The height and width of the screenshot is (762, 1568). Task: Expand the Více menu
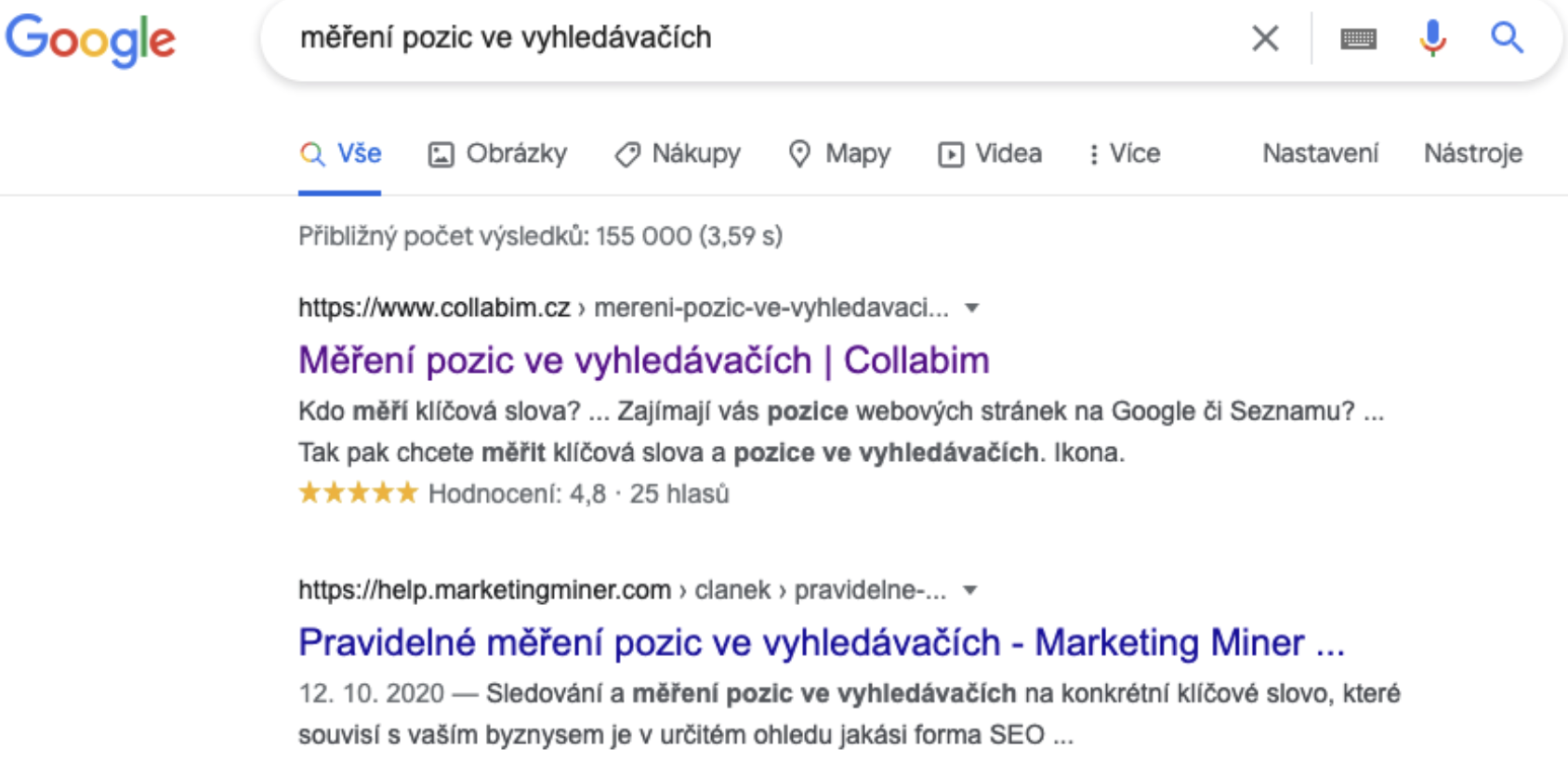[1125, 153]
